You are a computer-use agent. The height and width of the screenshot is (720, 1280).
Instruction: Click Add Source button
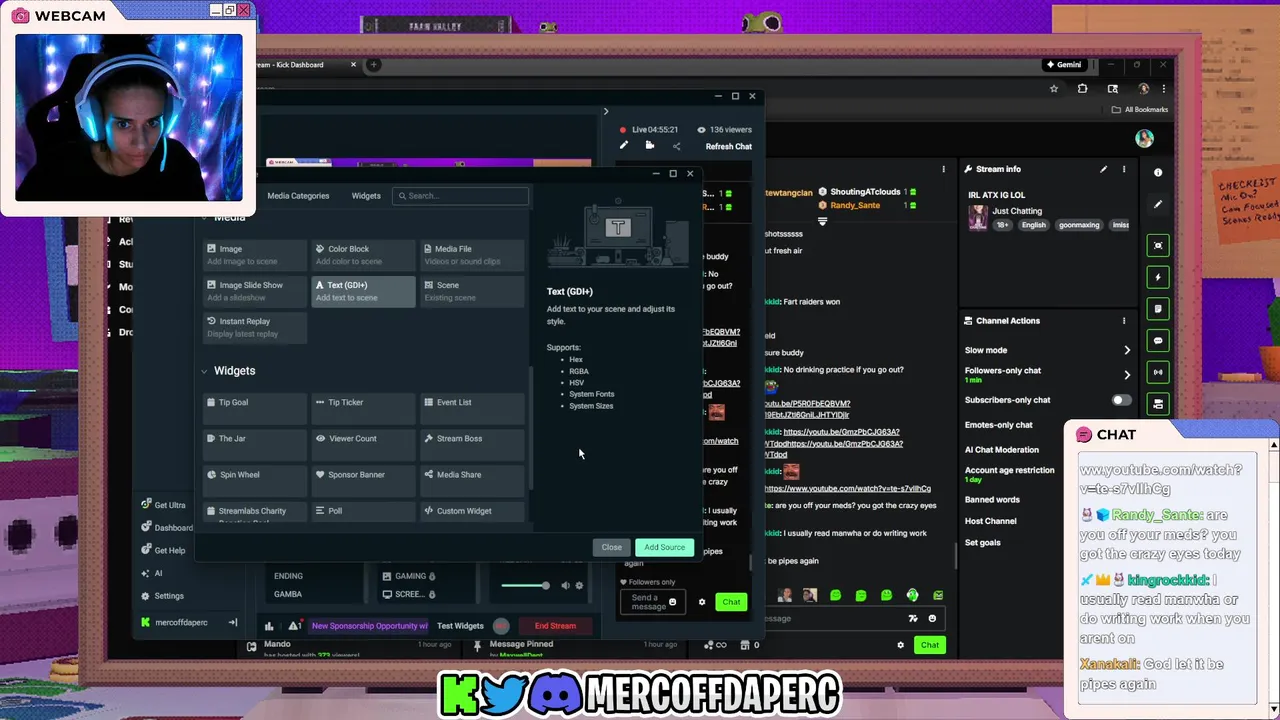pyautogui.click(x=664, y=547)
